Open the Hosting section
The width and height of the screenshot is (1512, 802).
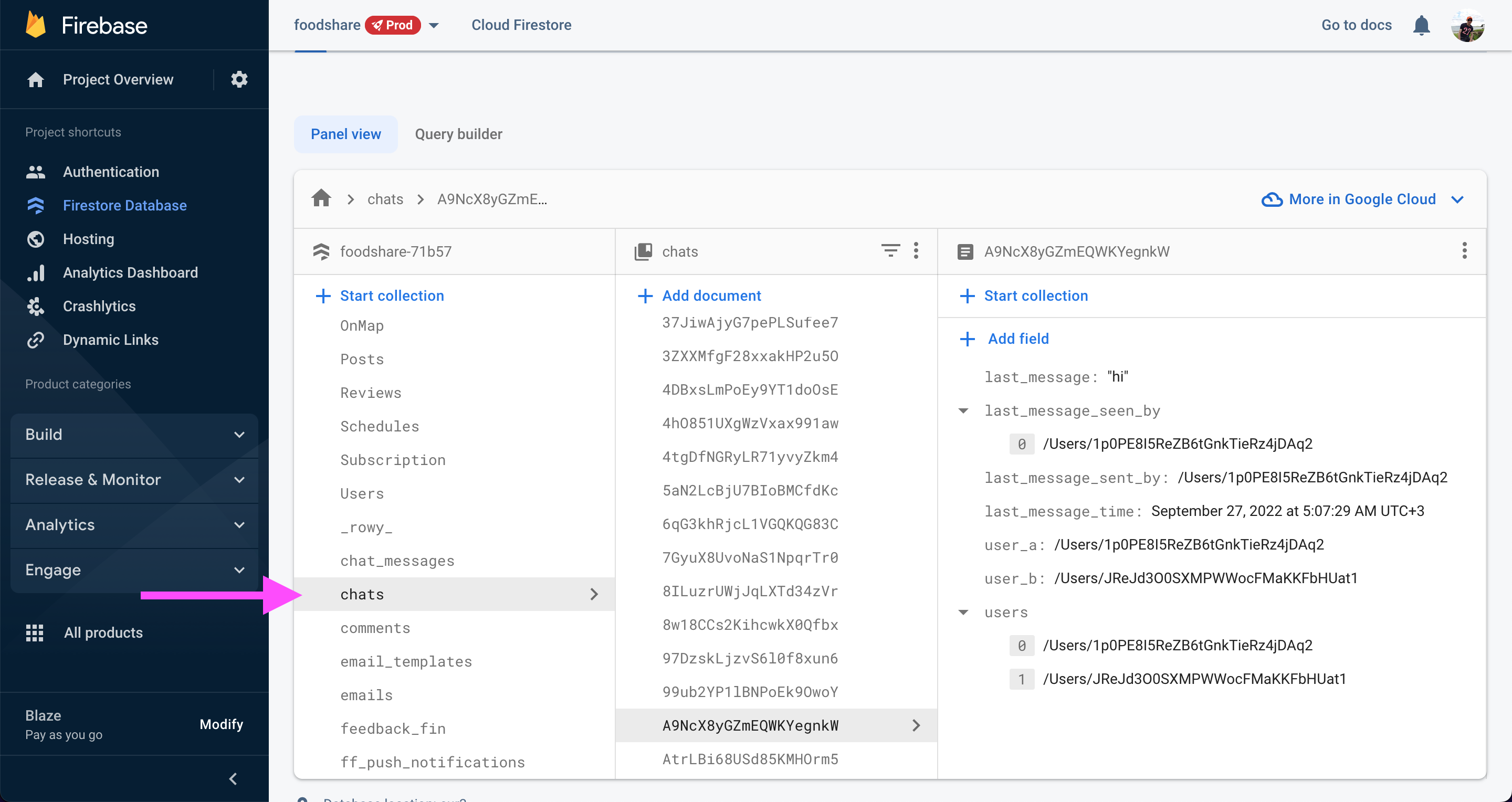pos(88,239)
